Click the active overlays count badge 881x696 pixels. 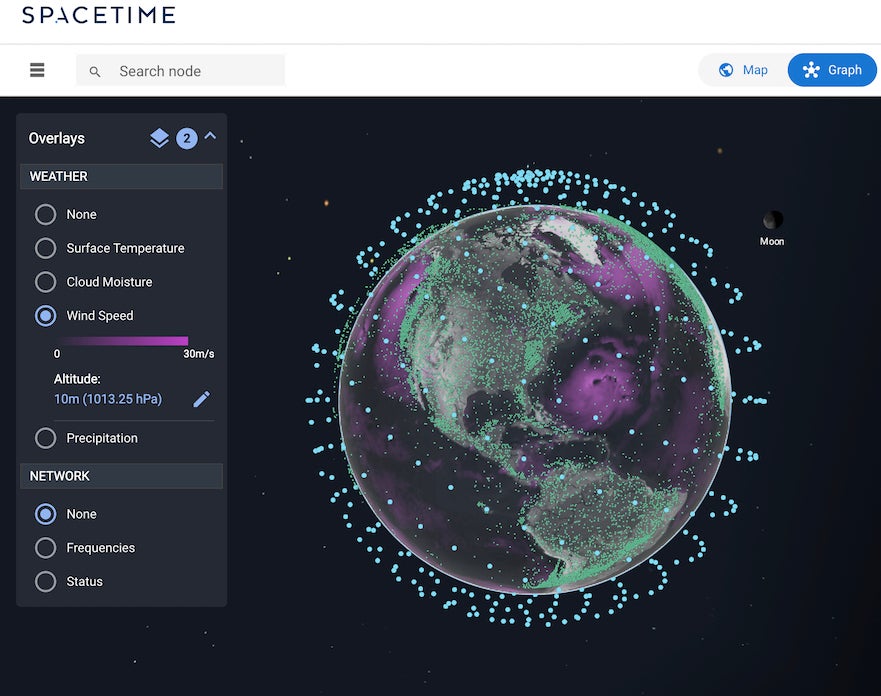pyautogui.click(x=186, y=138)
